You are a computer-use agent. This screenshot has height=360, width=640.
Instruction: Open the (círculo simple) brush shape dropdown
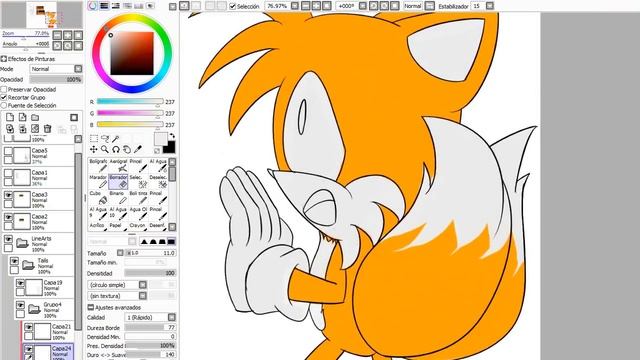point(142,285)
